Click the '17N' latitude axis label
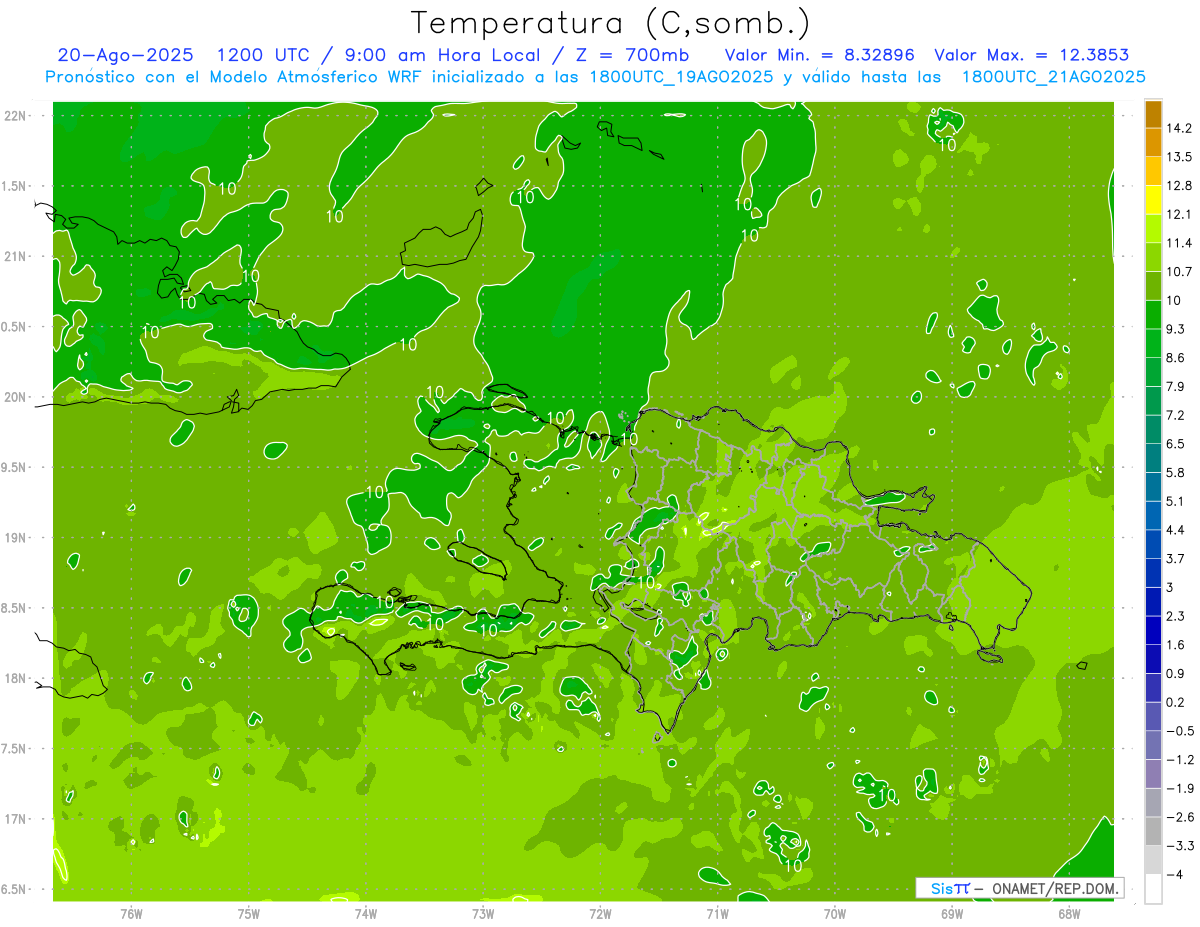The height and width of the screenshot is (927, 1200). click(16, 819)
